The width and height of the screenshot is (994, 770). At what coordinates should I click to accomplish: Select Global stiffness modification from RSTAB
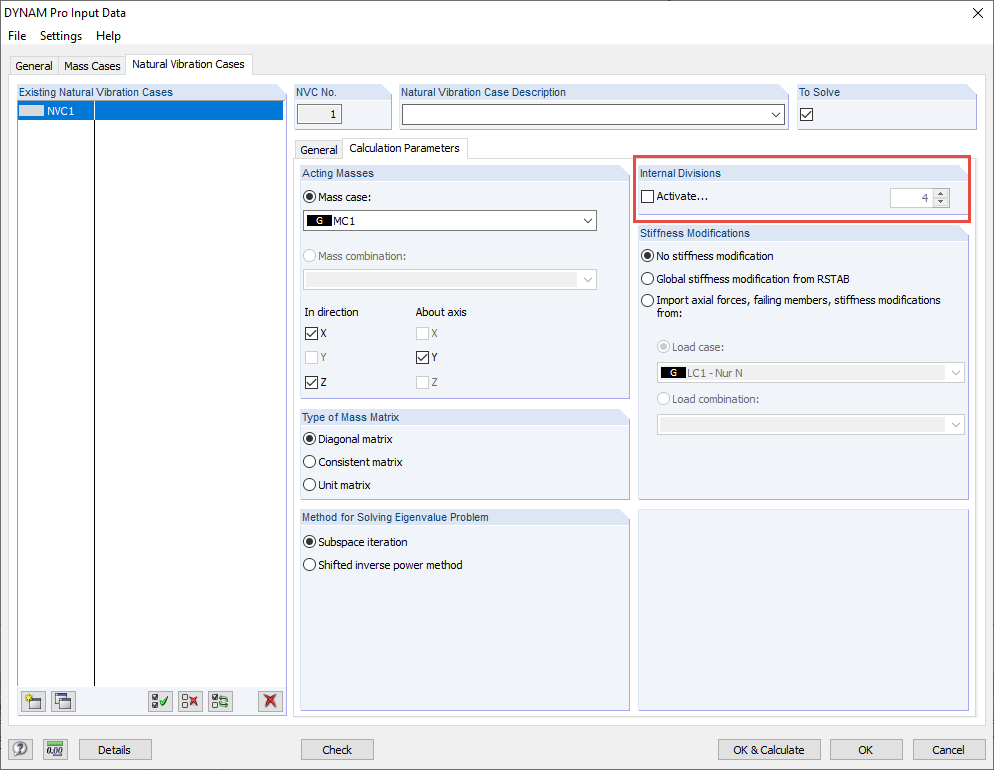point(647,279)
